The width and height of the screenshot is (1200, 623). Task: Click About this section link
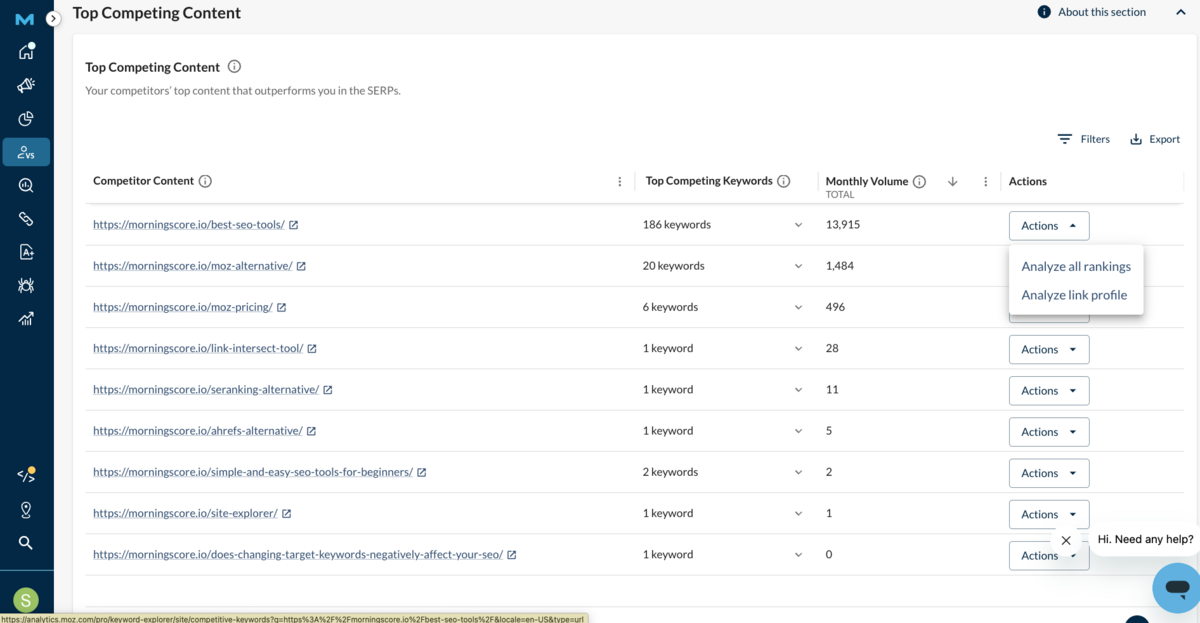point(1091,12)
